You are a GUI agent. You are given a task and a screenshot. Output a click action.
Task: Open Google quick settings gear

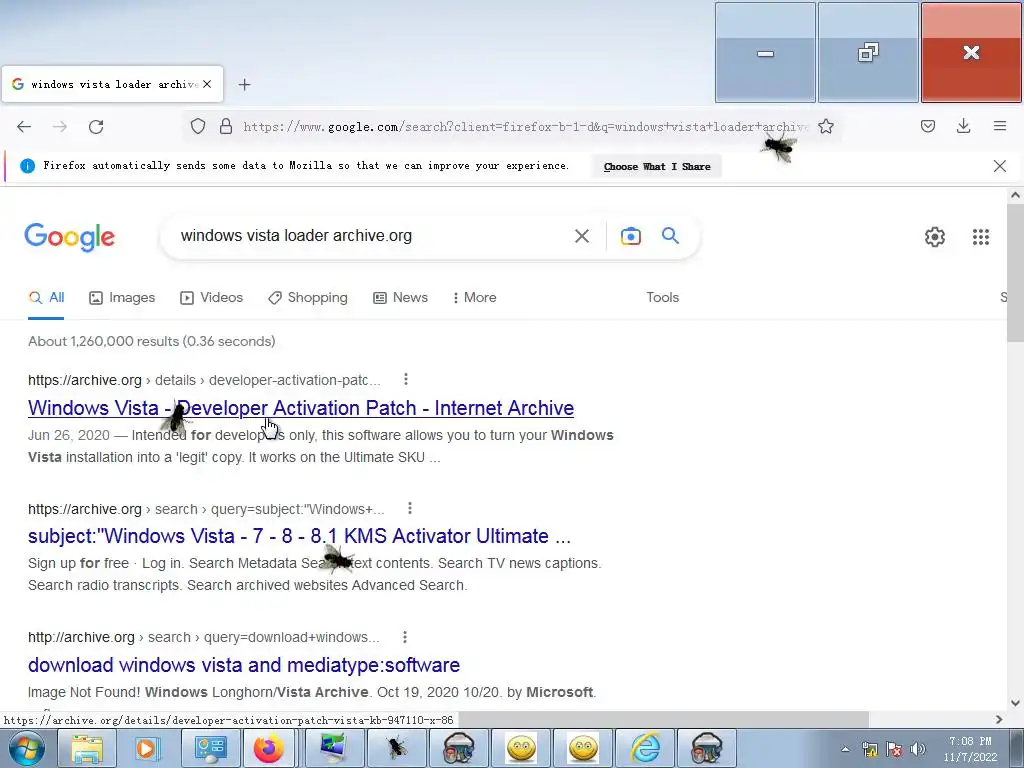[x=935, y=236]
